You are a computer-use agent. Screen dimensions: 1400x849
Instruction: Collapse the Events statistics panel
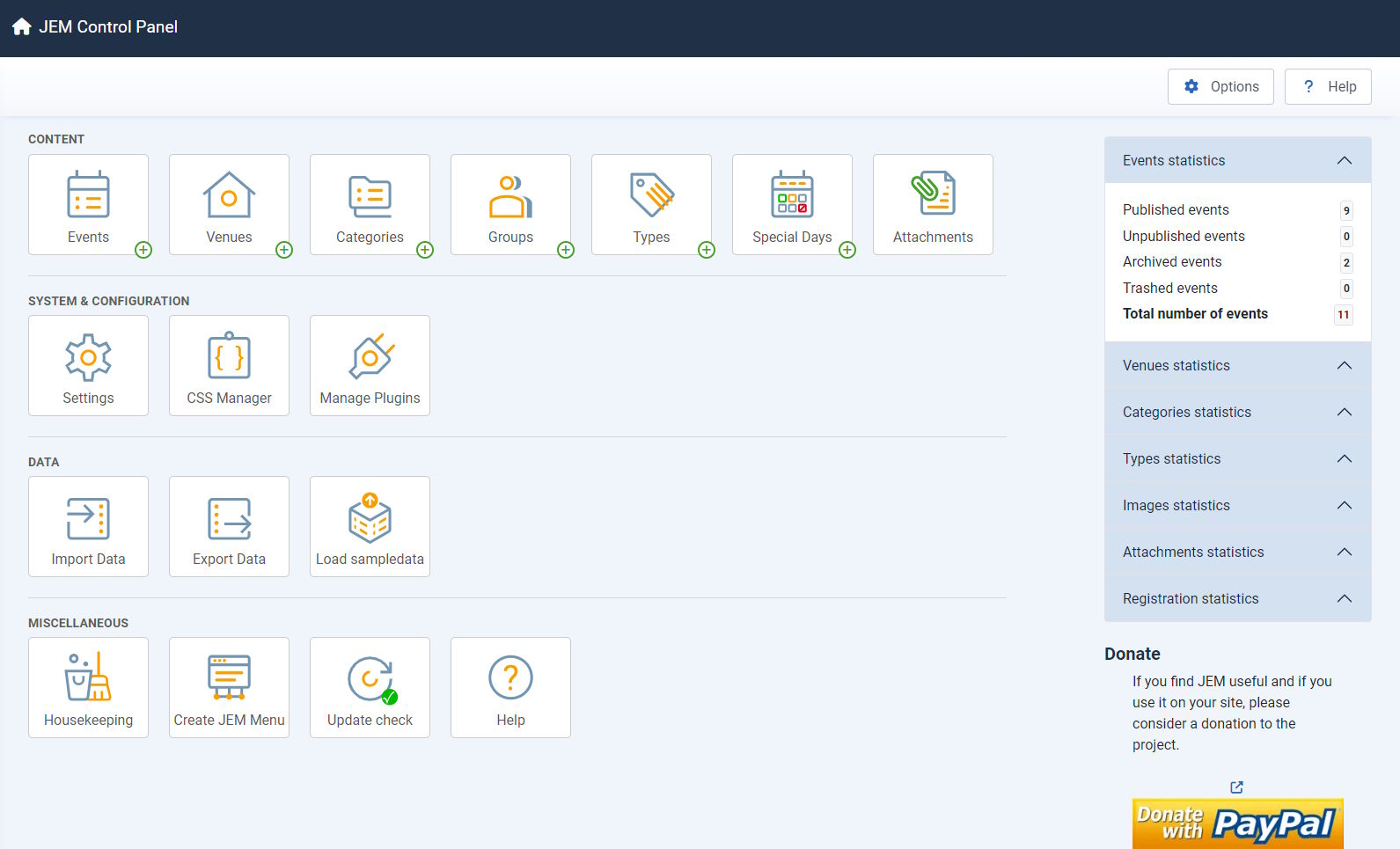(1237, 160)
